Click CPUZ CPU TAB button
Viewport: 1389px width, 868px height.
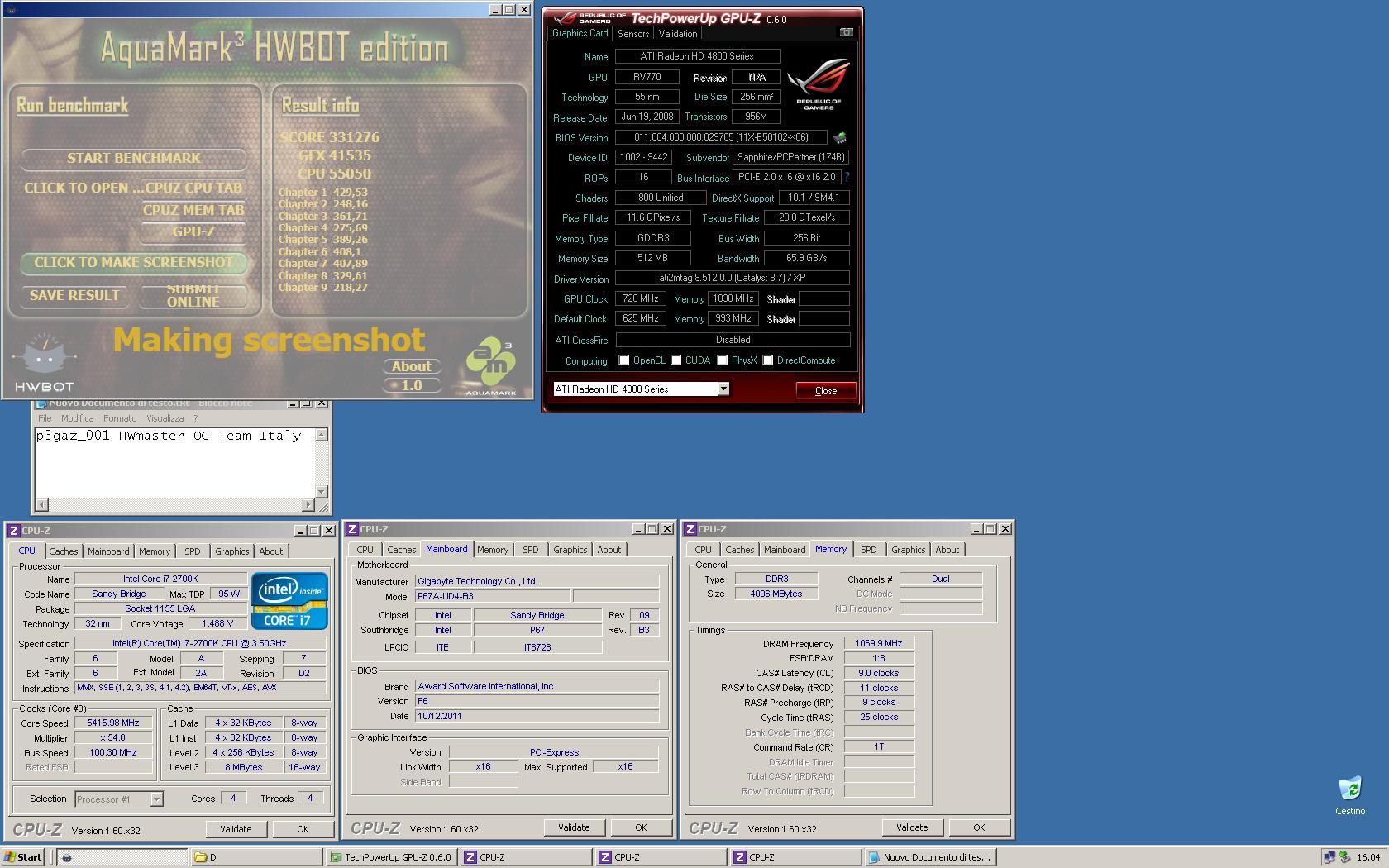click(x=194, y=188)
